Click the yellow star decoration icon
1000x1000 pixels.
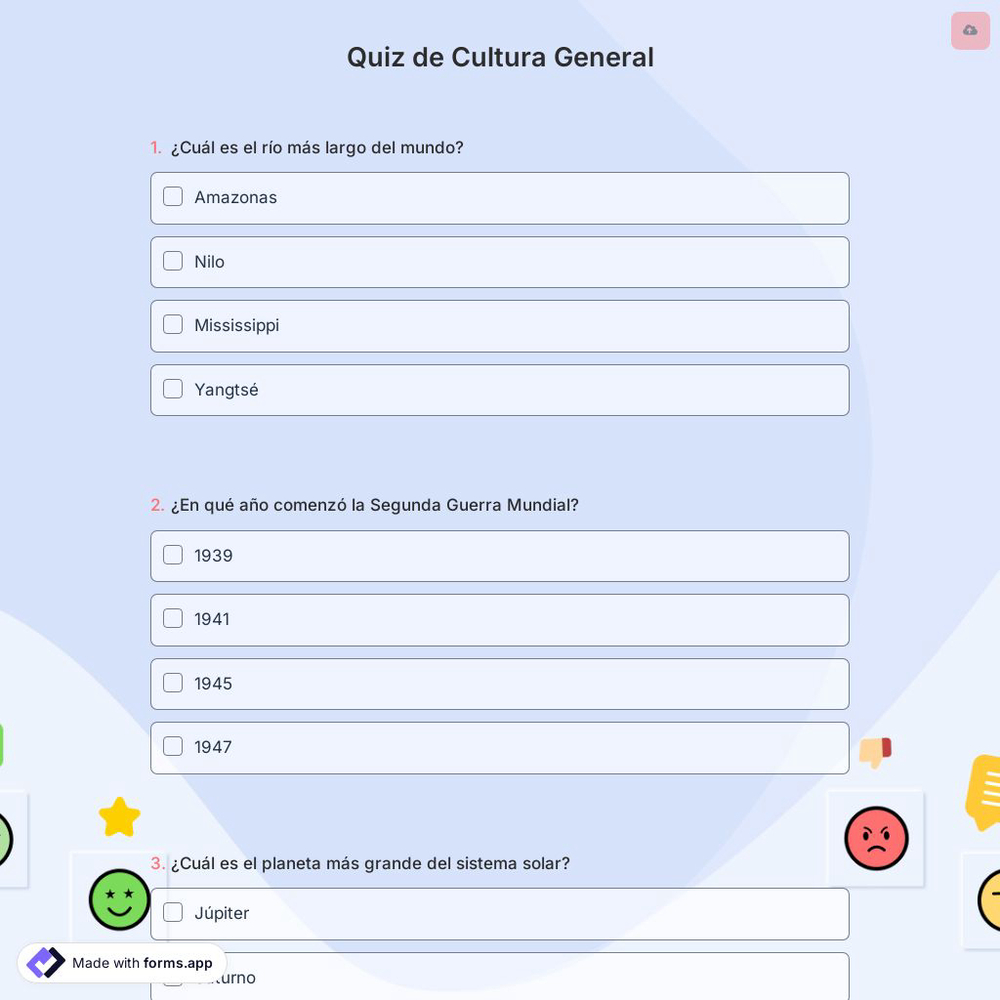pos(119,815)
